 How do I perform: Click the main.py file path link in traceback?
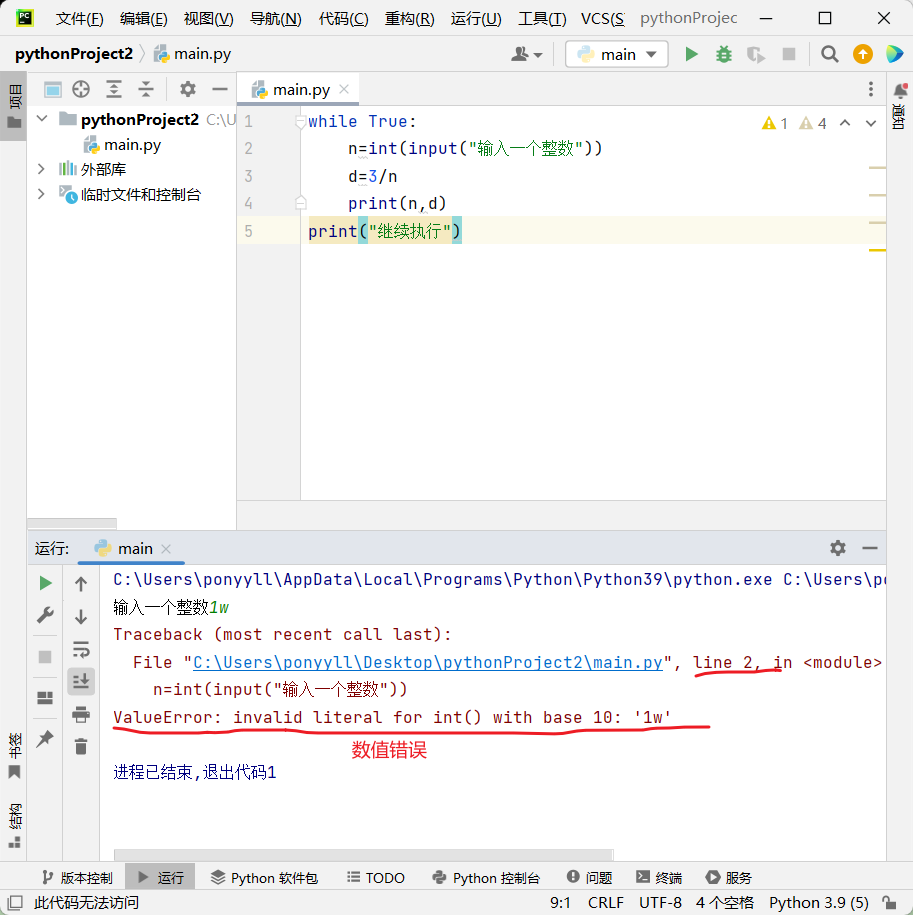[427, 662]
